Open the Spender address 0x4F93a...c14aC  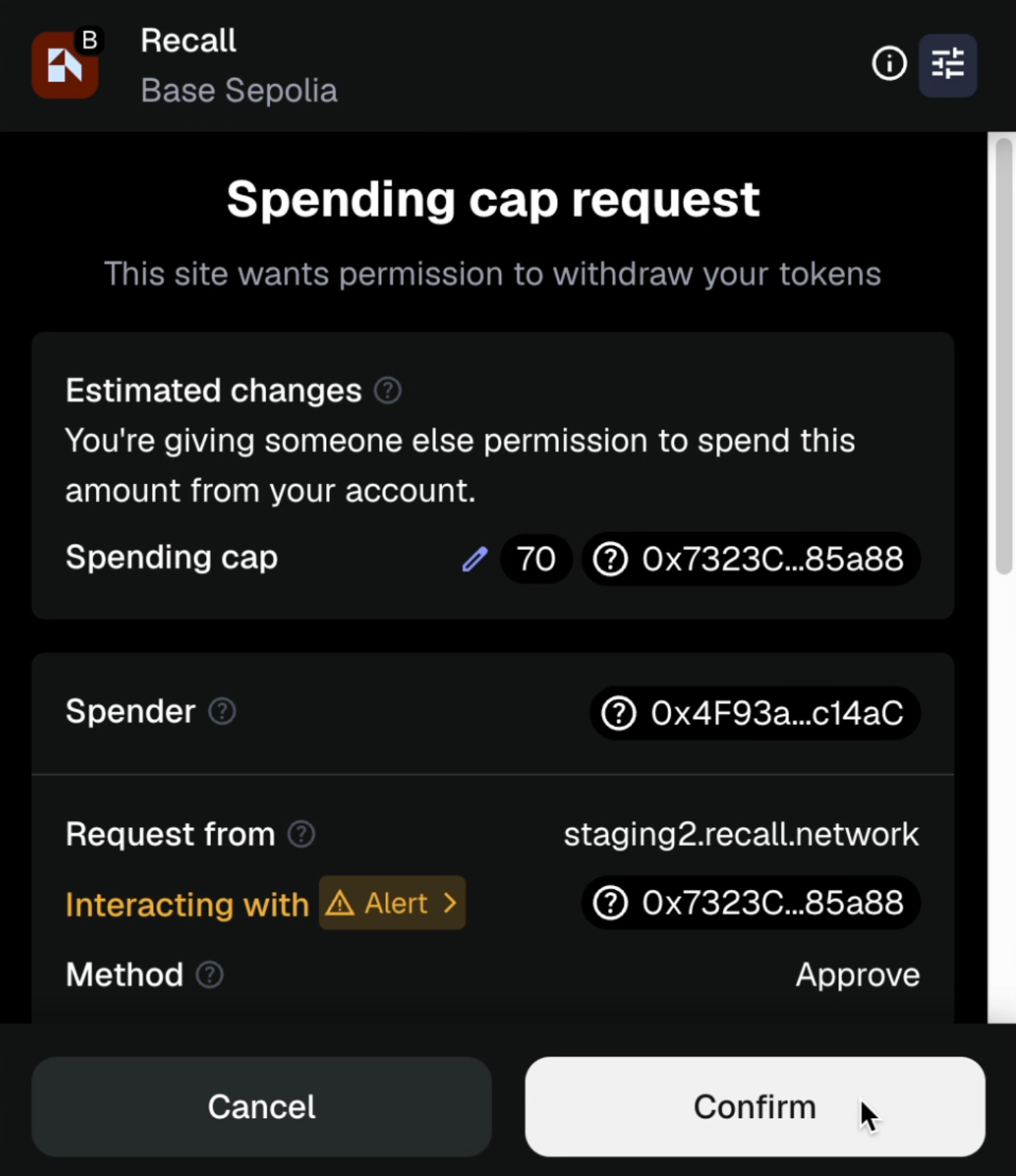755,713
